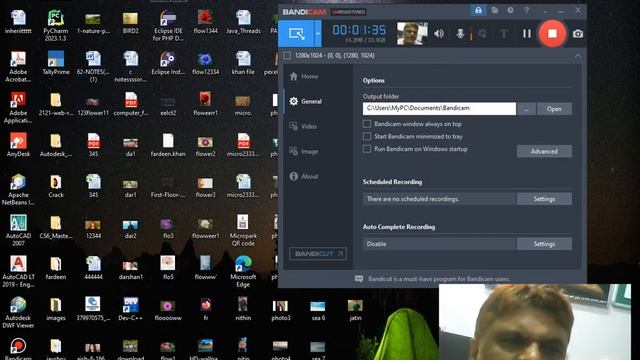This screenshot has height=360, width=640.
Task: Open Auto Complete Recording Settings button
Action: 544,244
